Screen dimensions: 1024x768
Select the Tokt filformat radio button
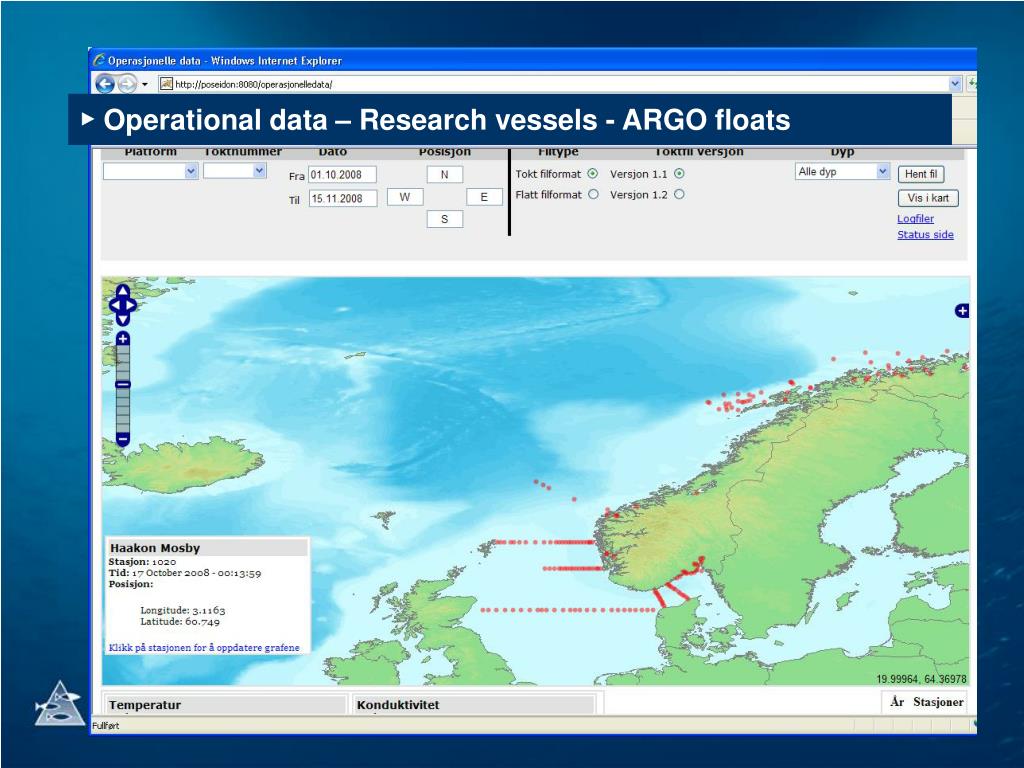coord(593,174)
